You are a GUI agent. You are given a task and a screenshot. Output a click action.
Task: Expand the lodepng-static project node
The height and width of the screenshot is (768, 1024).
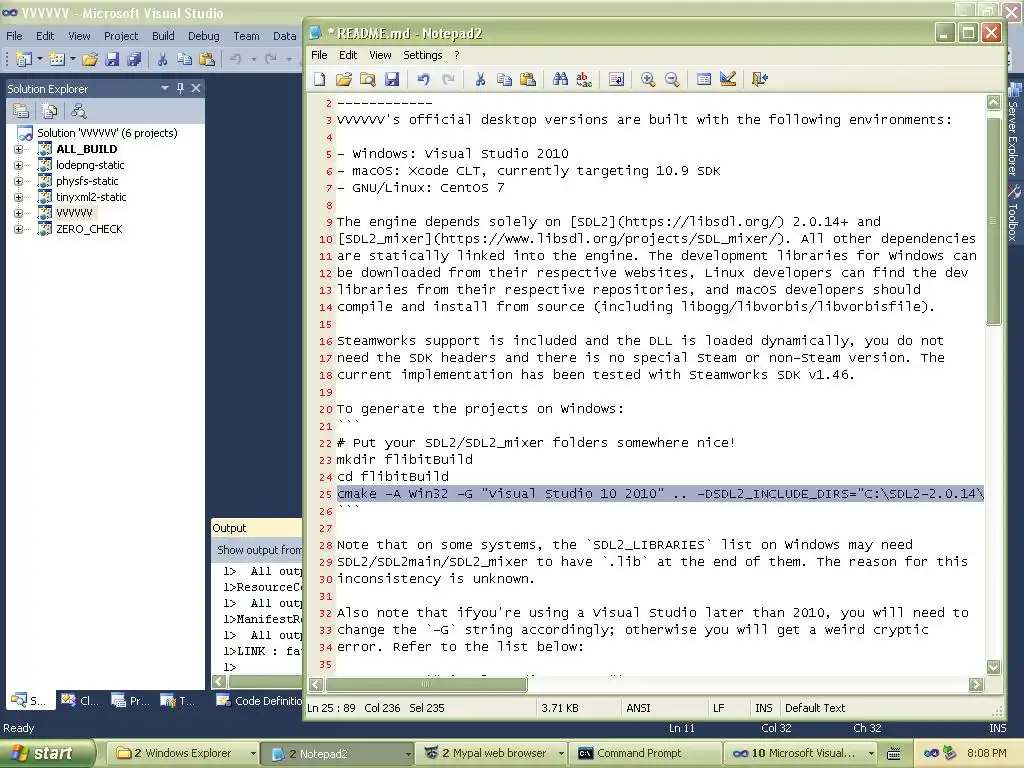coord(18,165)
